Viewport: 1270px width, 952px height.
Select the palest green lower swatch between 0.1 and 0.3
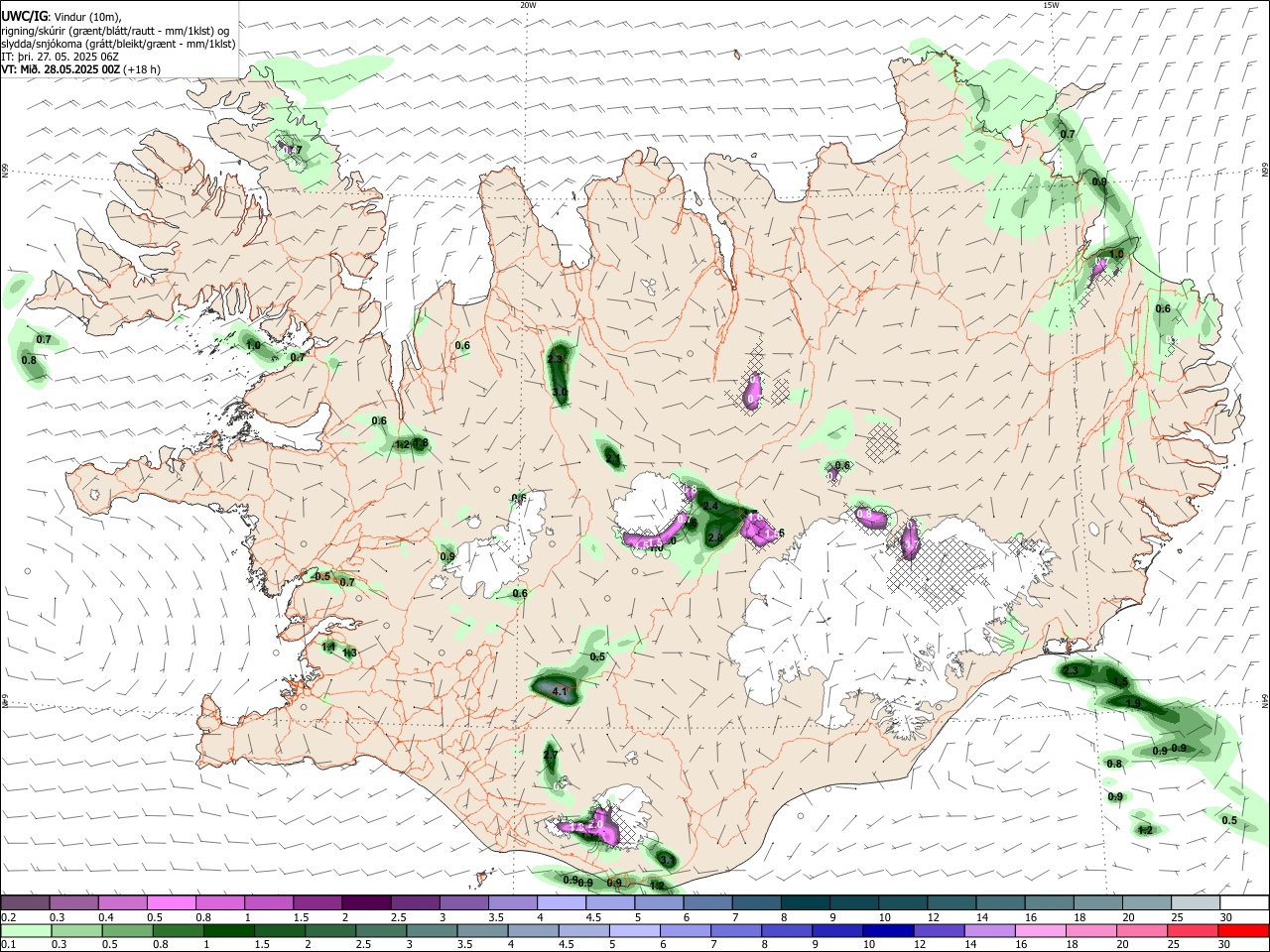pyautogui.click(x=26, y=931)
